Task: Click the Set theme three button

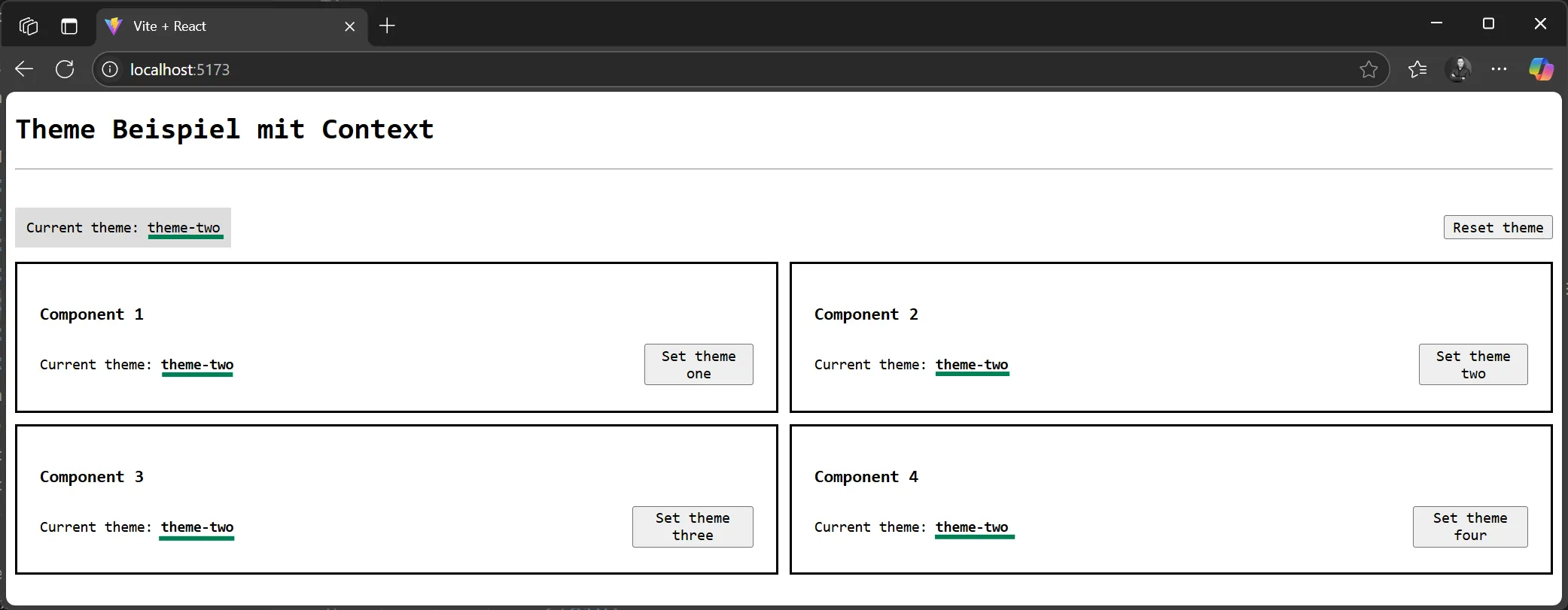Action: click(692, 527)
